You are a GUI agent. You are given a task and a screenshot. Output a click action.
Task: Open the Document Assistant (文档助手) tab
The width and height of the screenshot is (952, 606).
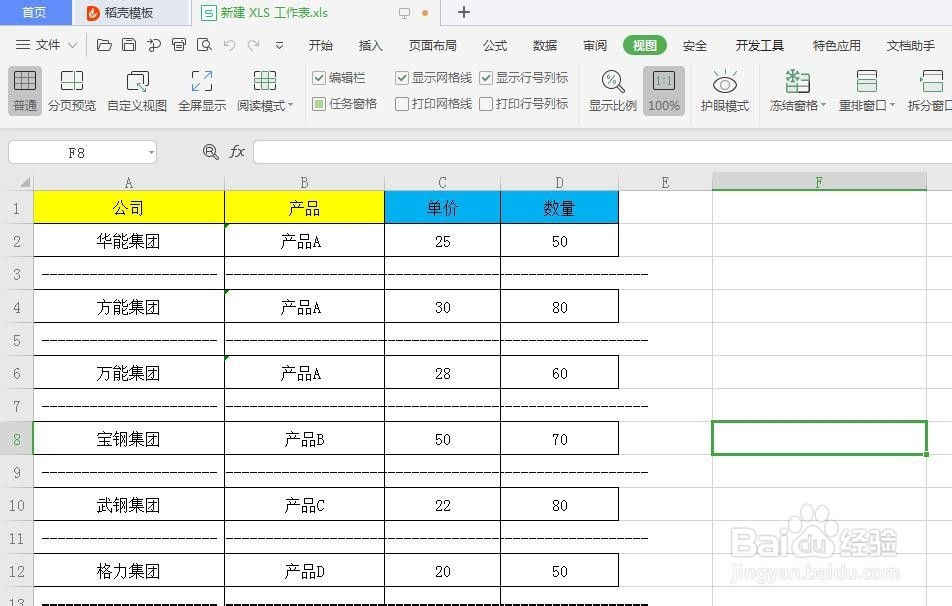click(911, 46)
